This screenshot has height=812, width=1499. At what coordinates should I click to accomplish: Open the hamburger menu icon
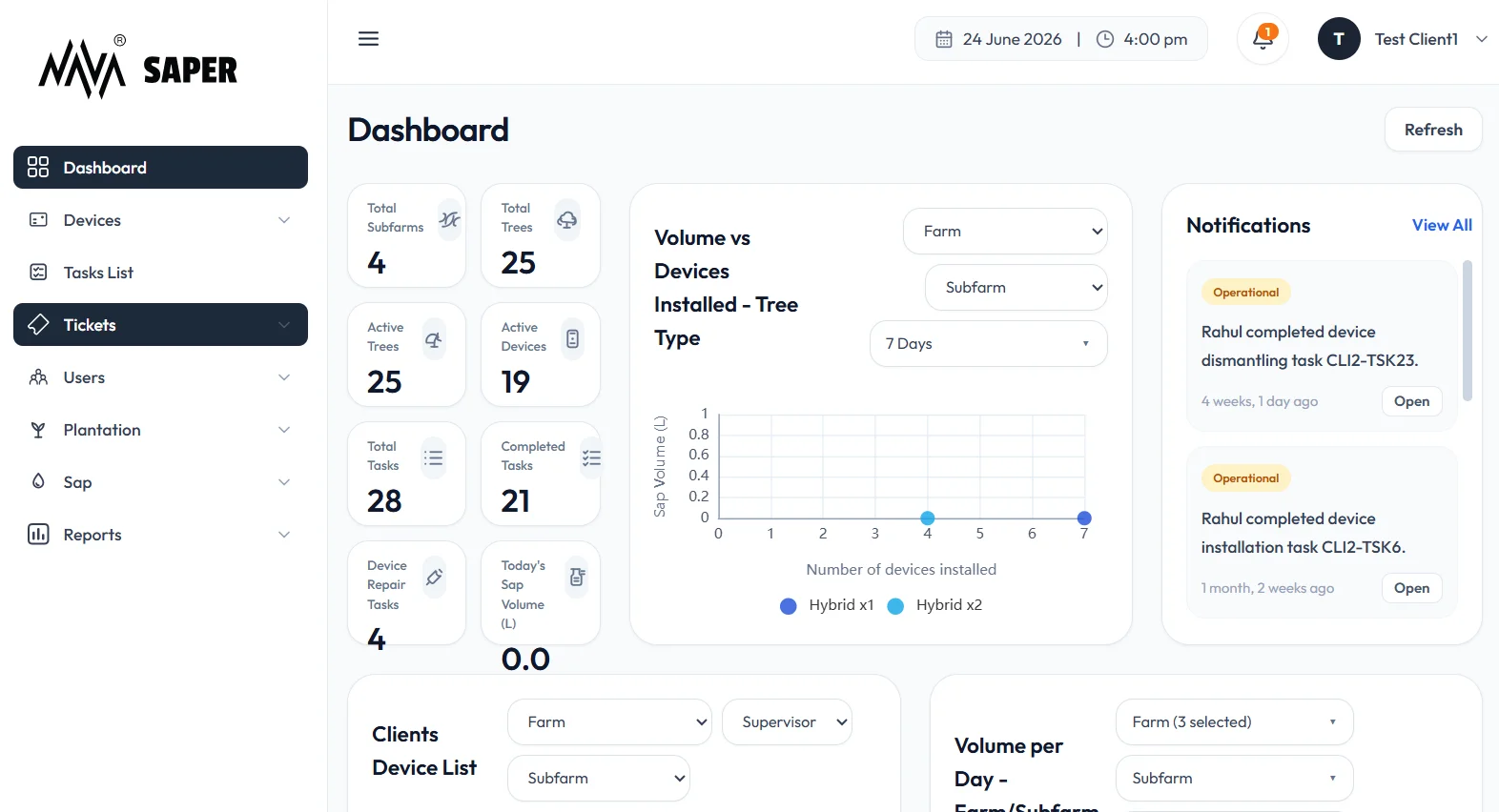(368, 39)
